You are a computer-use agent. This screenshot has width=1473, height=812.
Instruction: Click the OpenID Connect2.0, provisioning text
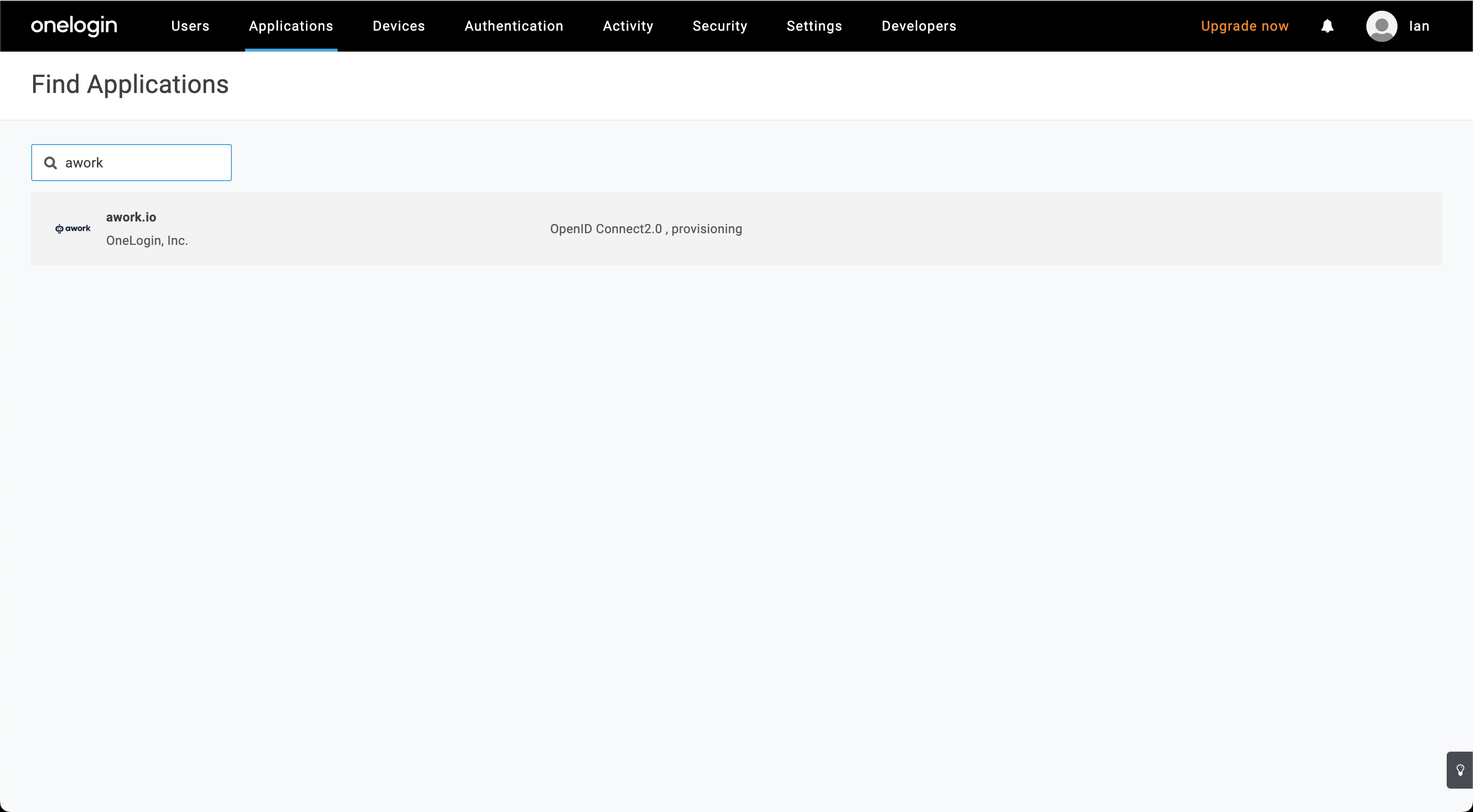click(x=646, y=229)
